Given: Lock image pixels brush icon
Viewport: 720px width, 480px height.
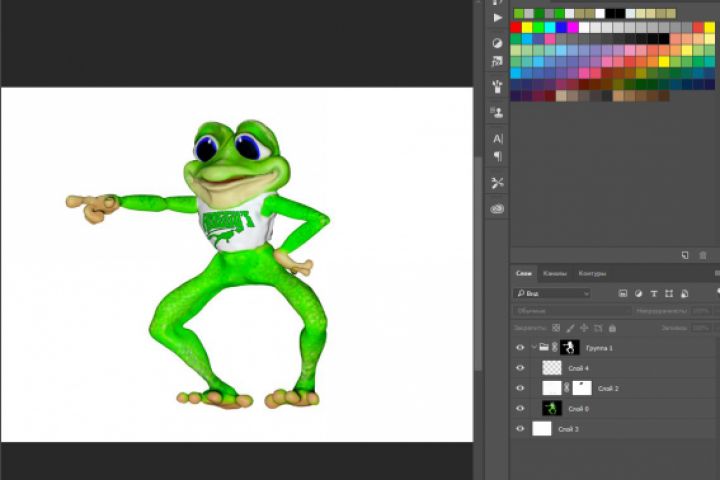Looking at the screenshot, I should 570,328.
